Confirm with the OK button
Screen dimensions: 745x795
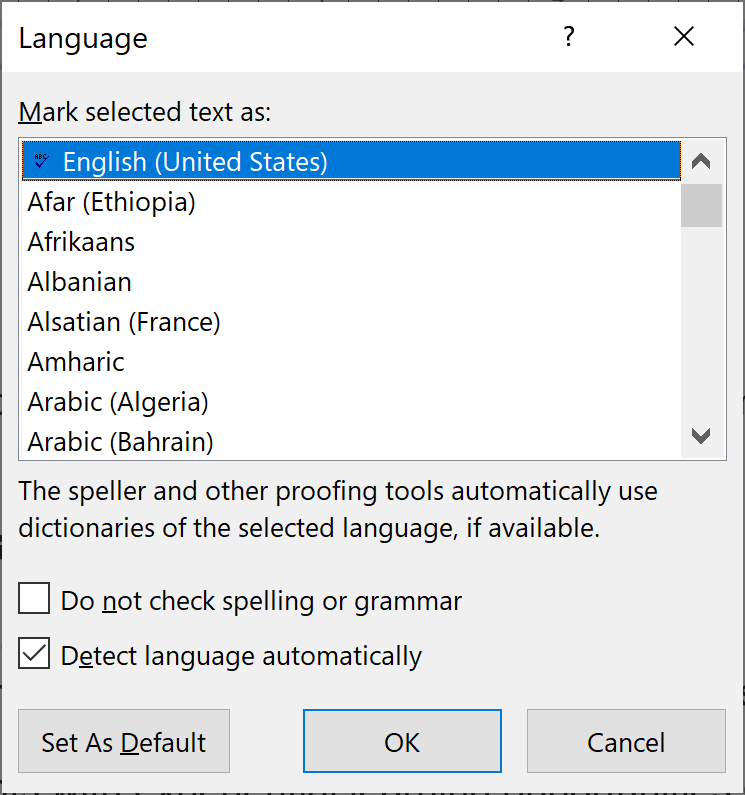pos(402,742)
